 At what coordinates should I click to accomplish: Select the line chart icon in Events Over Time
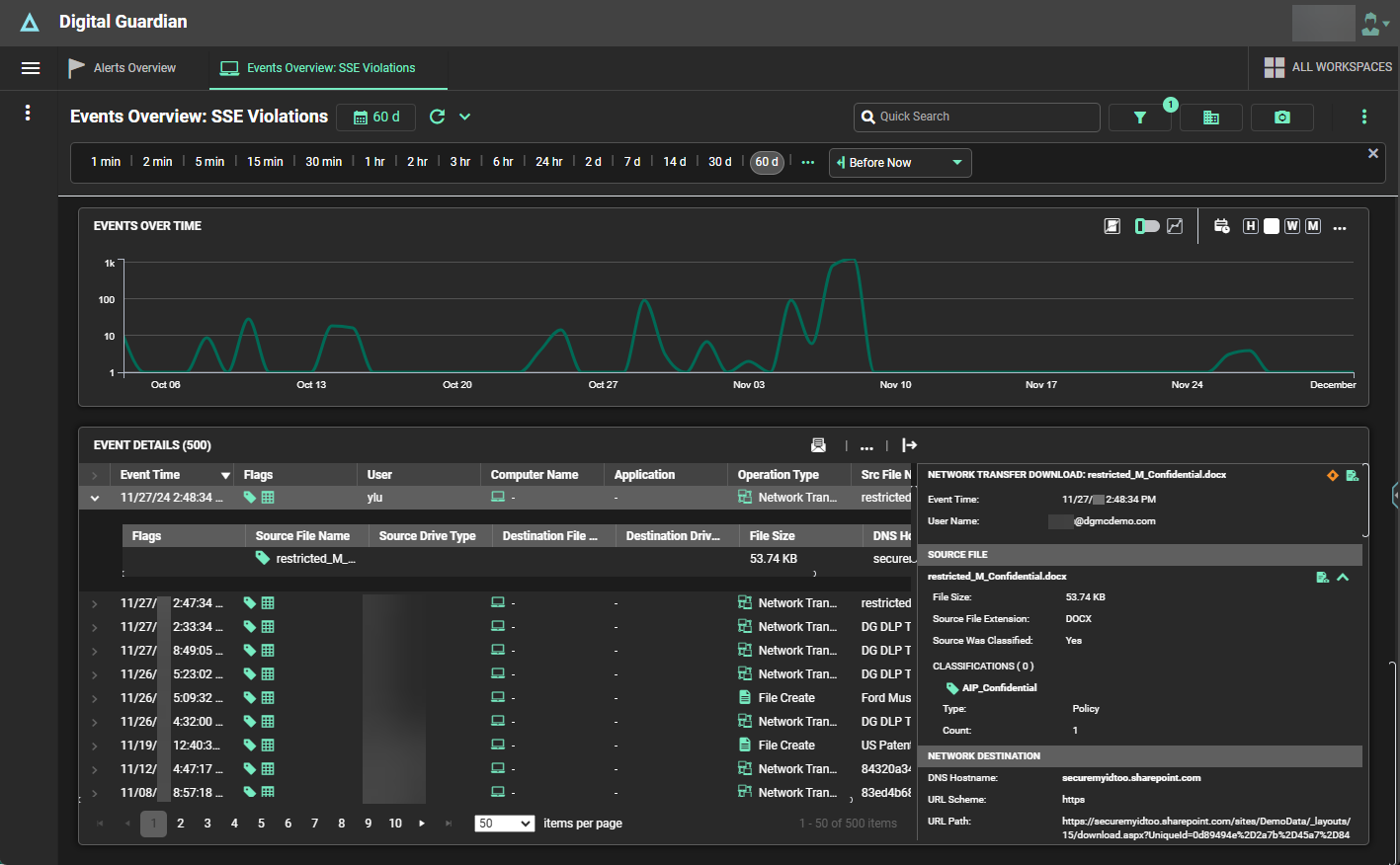(1175, 226)
